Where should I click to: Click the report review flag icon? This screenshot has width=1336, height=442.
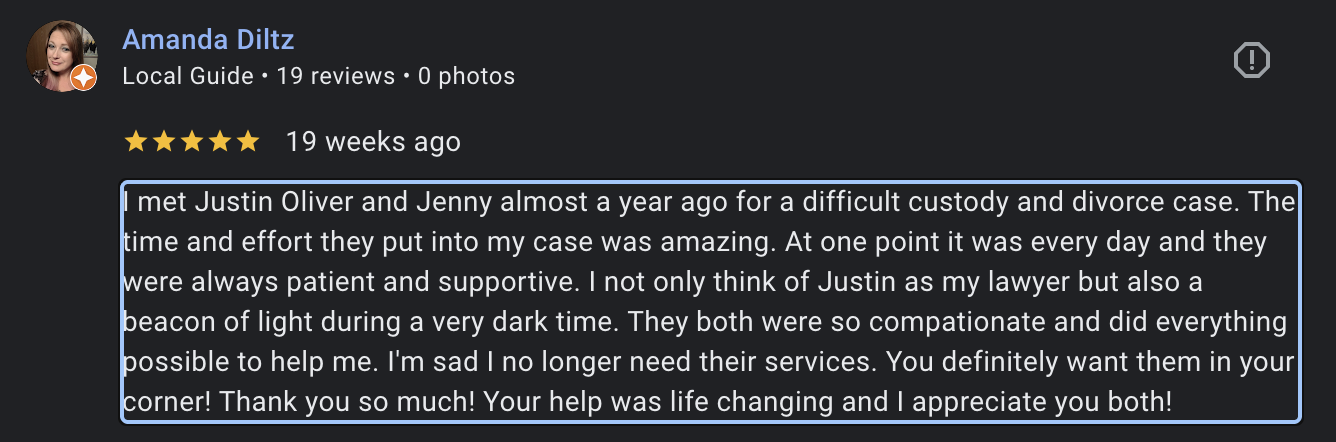click(1251, 62)
